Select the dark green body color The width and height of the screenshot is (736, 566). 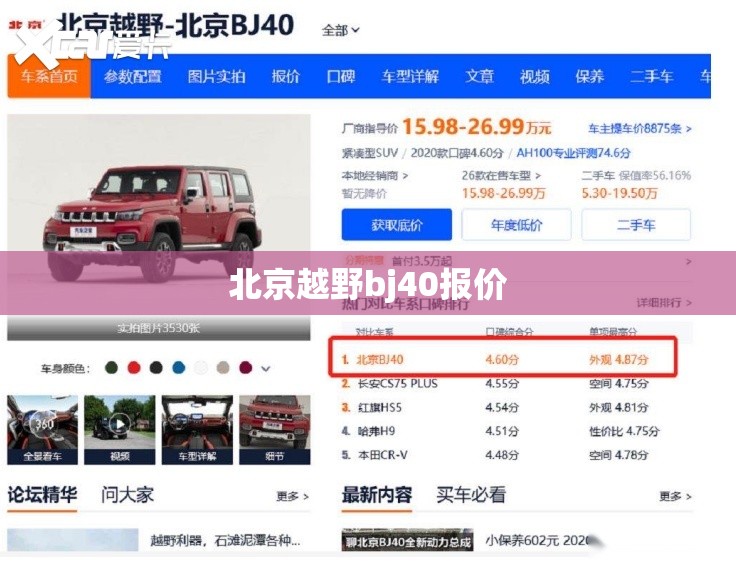111,367
